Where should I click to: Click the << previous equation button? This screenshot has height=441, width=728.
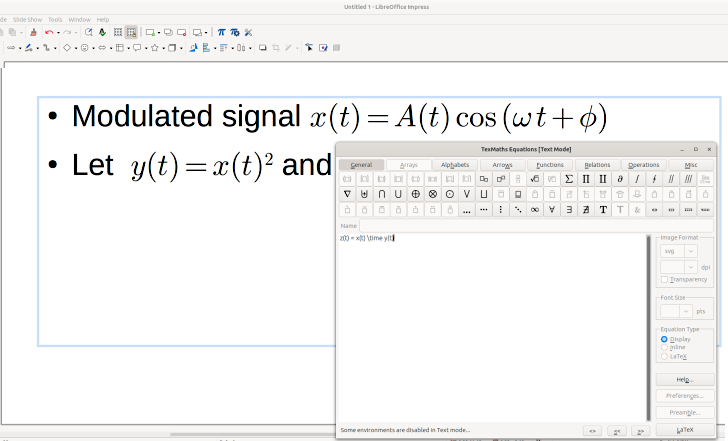(x=617, y=431)
